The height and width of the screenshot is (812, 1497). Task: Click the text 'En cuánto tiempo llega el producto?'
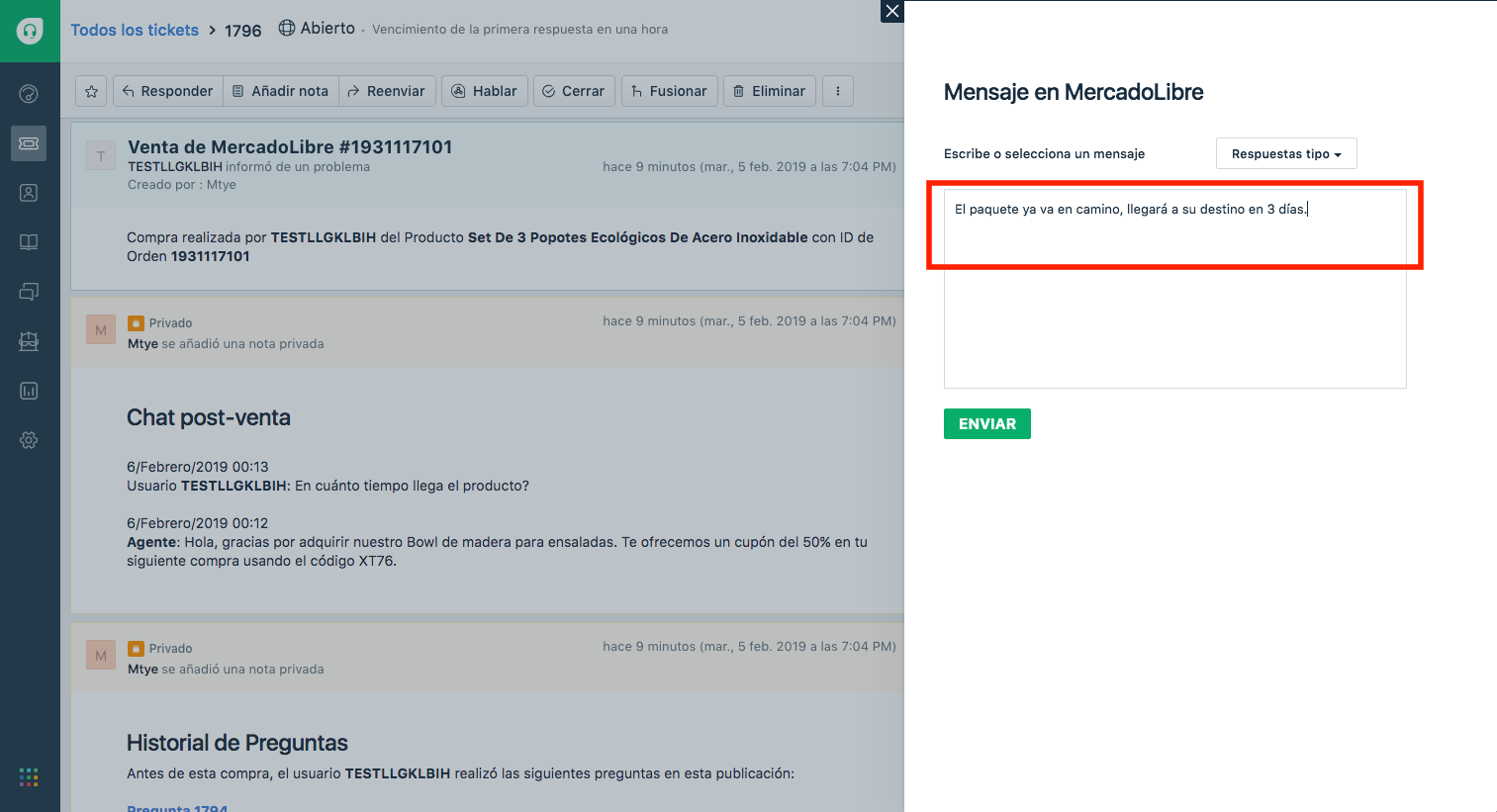click(x=412, y=486)
